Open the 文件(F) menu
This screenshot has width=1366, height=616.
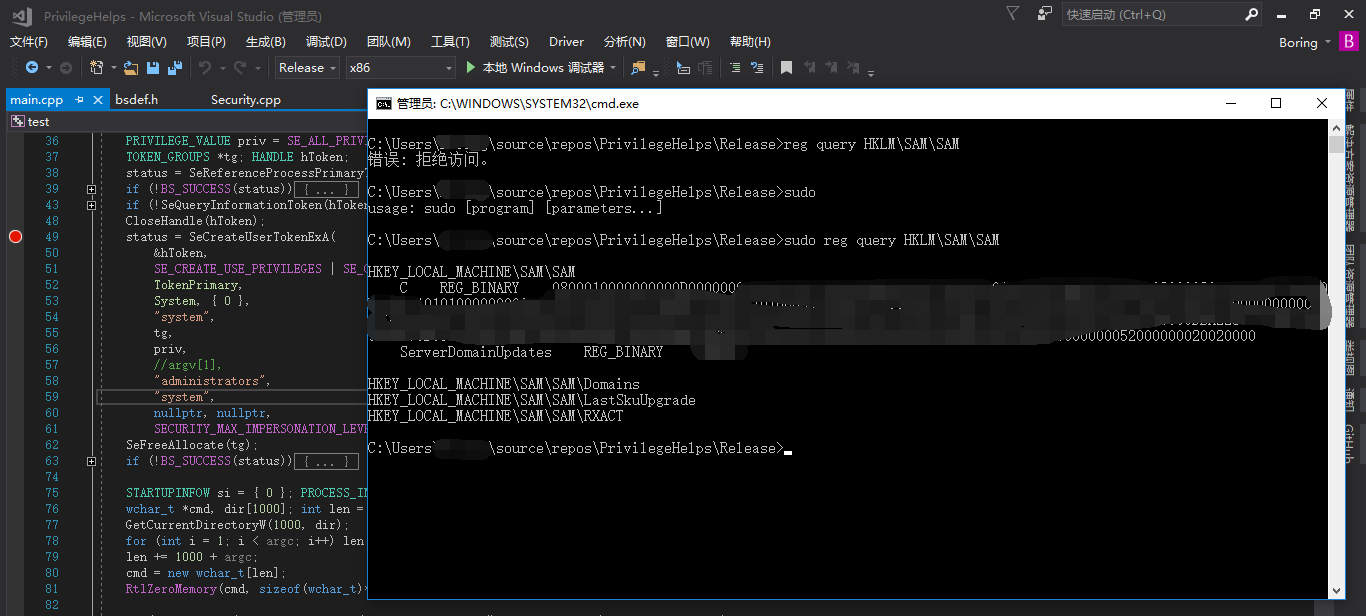(29, 42)
